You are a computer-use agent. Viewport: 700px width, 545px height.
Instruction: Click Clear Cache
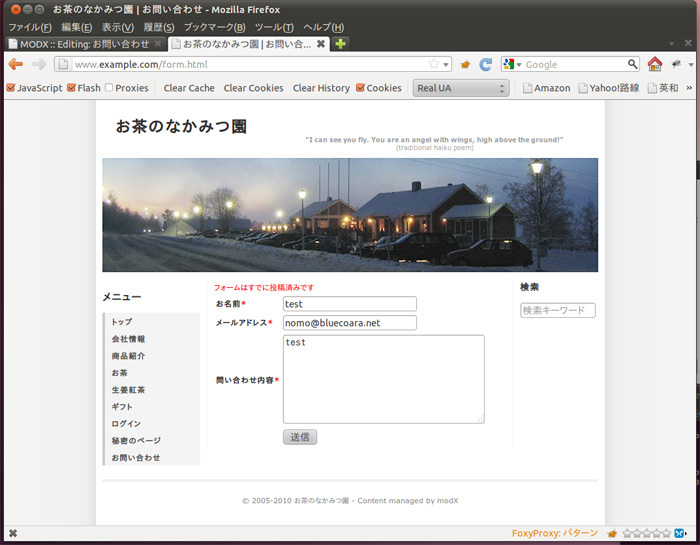pos(189,88)
